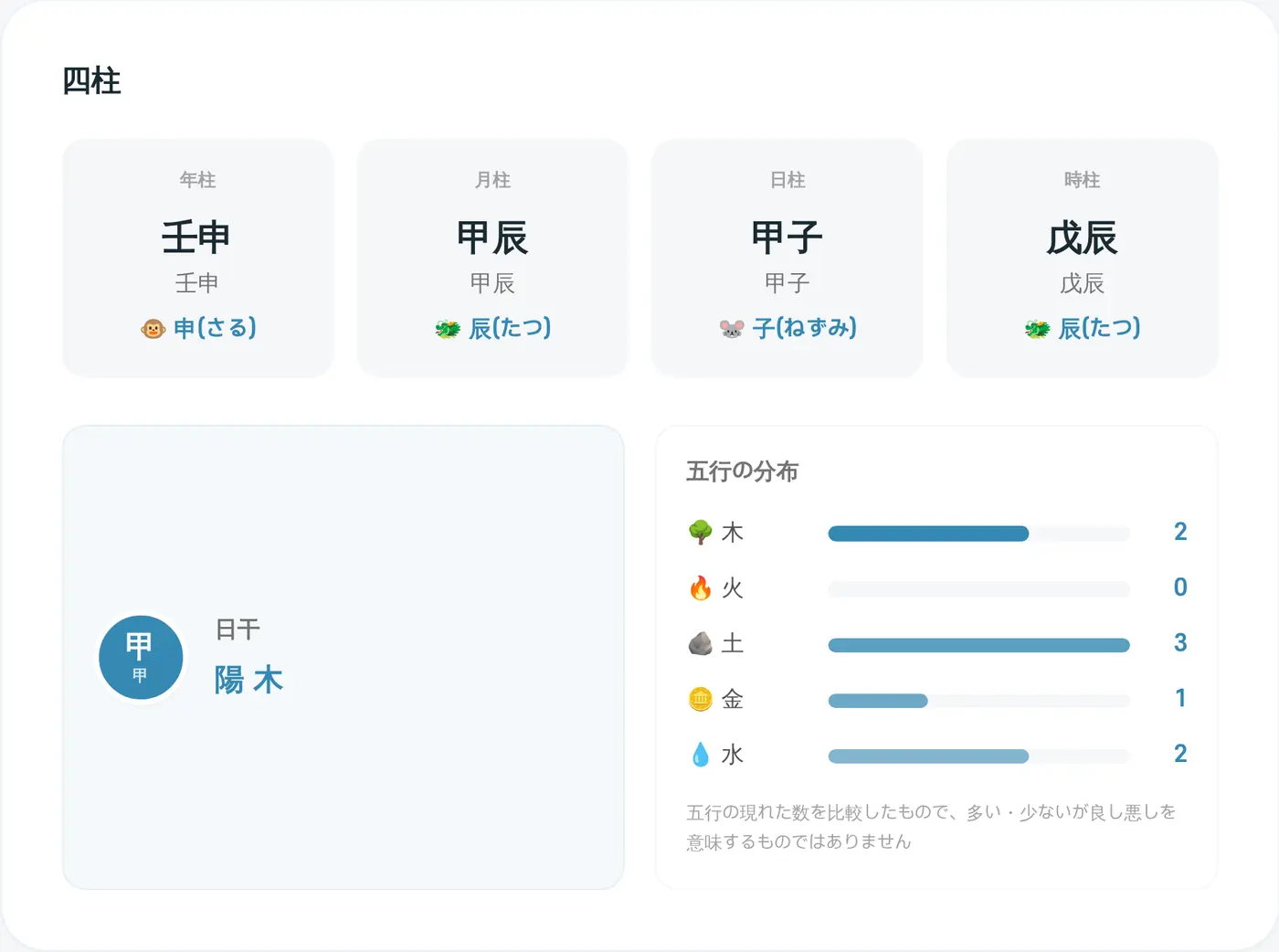Click the 申(さる) zodiac link
Image resolution: width=1279 pixels, height=952 pixels.
215,328
